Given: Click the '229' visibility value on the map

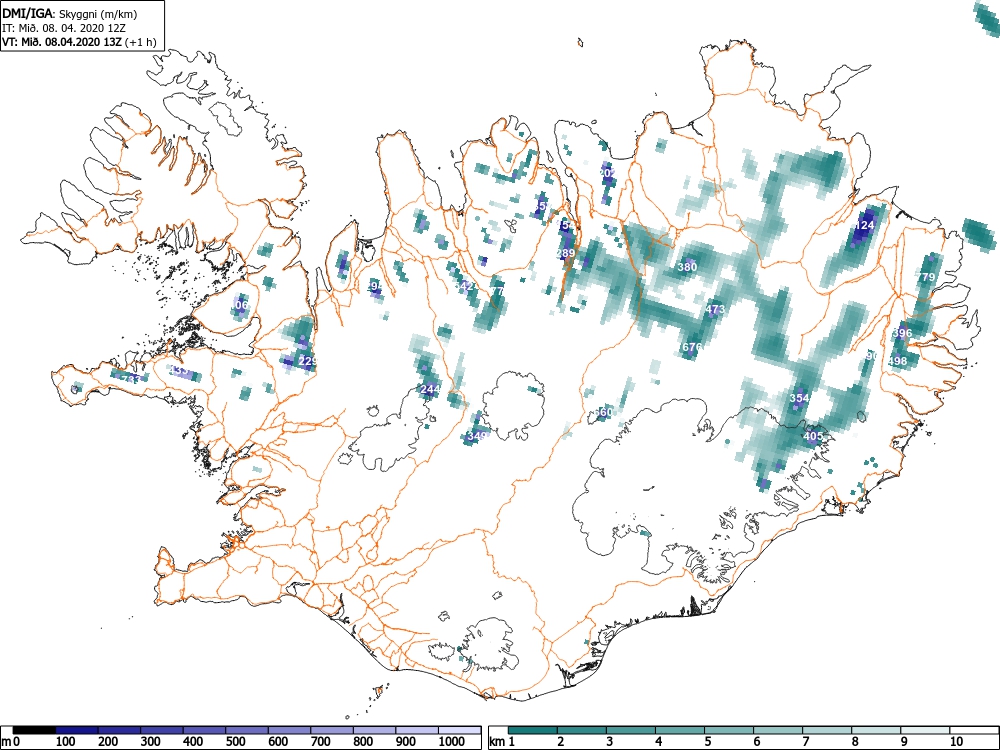Looking at the screenshot, I should 307,362.
